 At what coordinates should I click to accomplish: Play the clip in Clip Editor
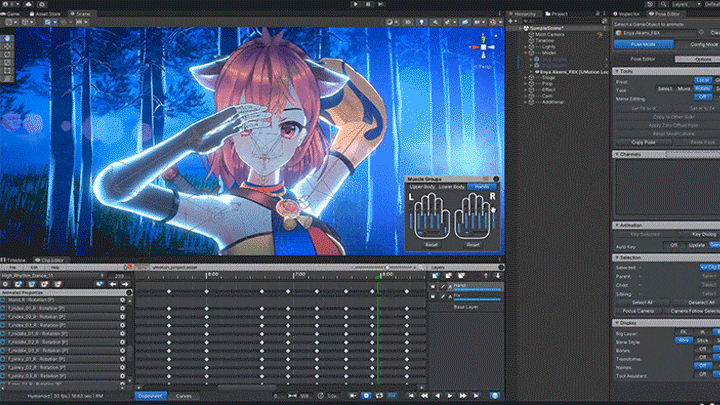(x=450, y=396)
